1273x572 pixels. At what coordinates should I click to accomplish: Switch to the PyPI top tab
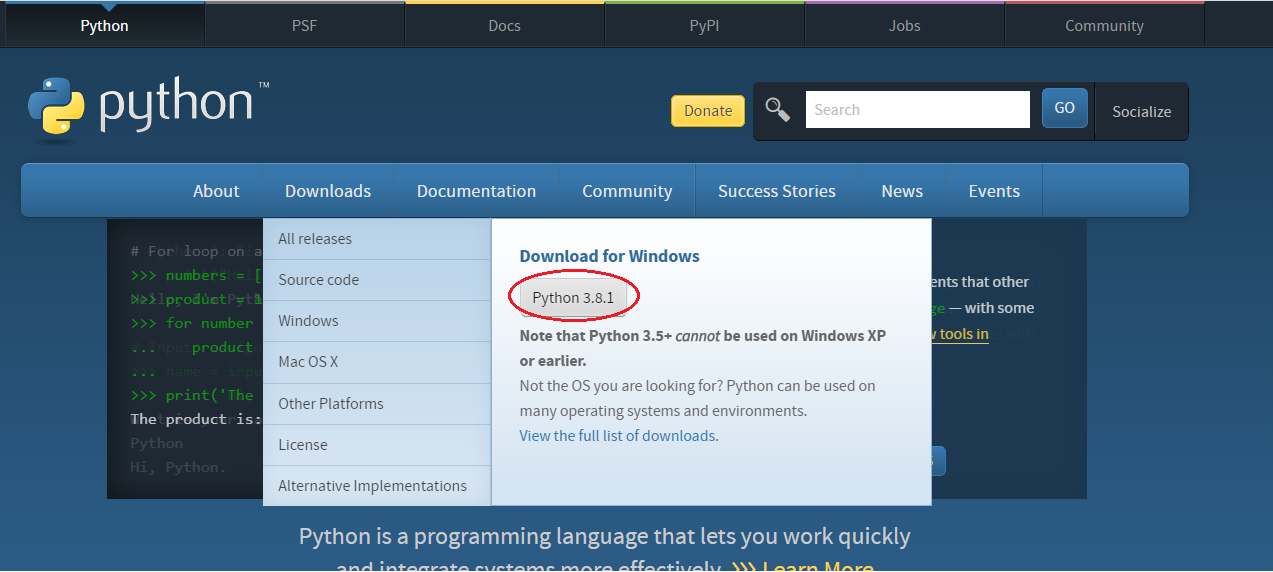pyautogui.click(x=704, y=26)
